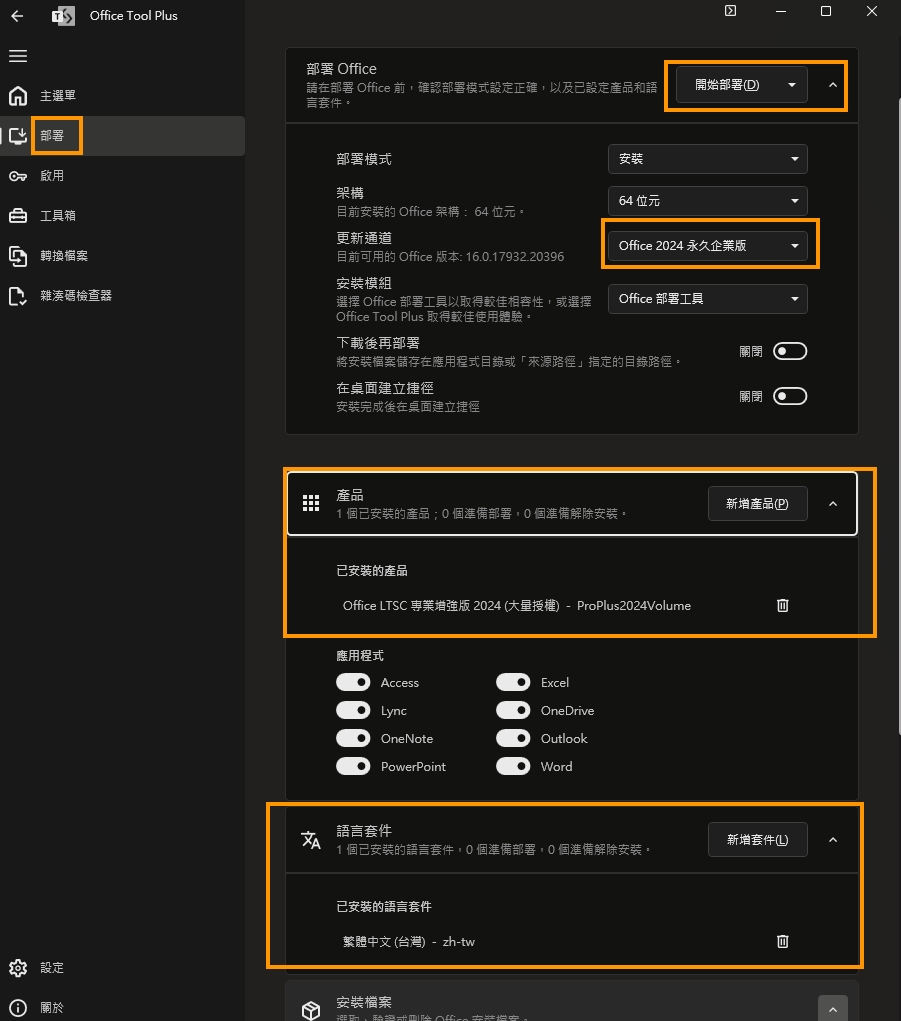Click the deploy icon beside 部署
This screenshot has width=901, height=1021.
point(18,135)
